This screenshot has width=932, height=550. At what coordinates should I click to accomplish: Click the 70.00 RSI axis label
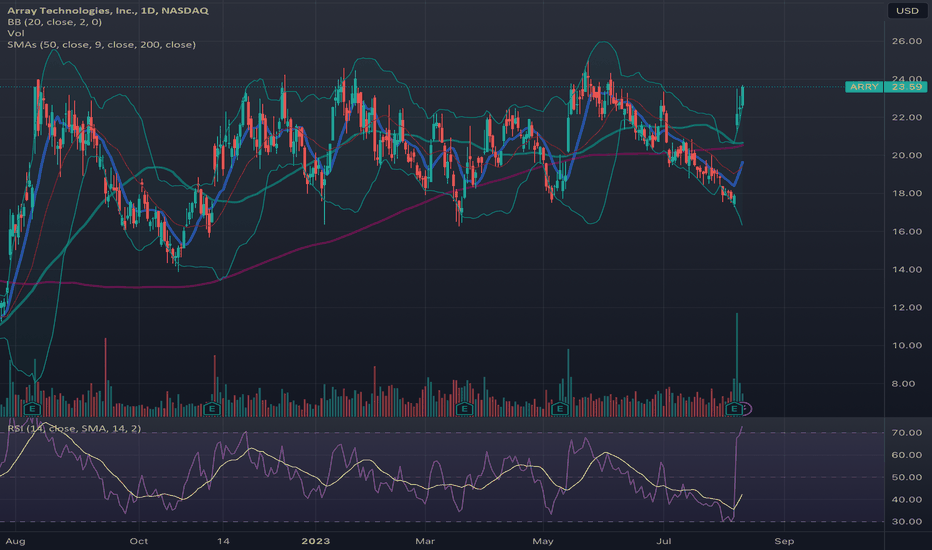click(907, 432)
